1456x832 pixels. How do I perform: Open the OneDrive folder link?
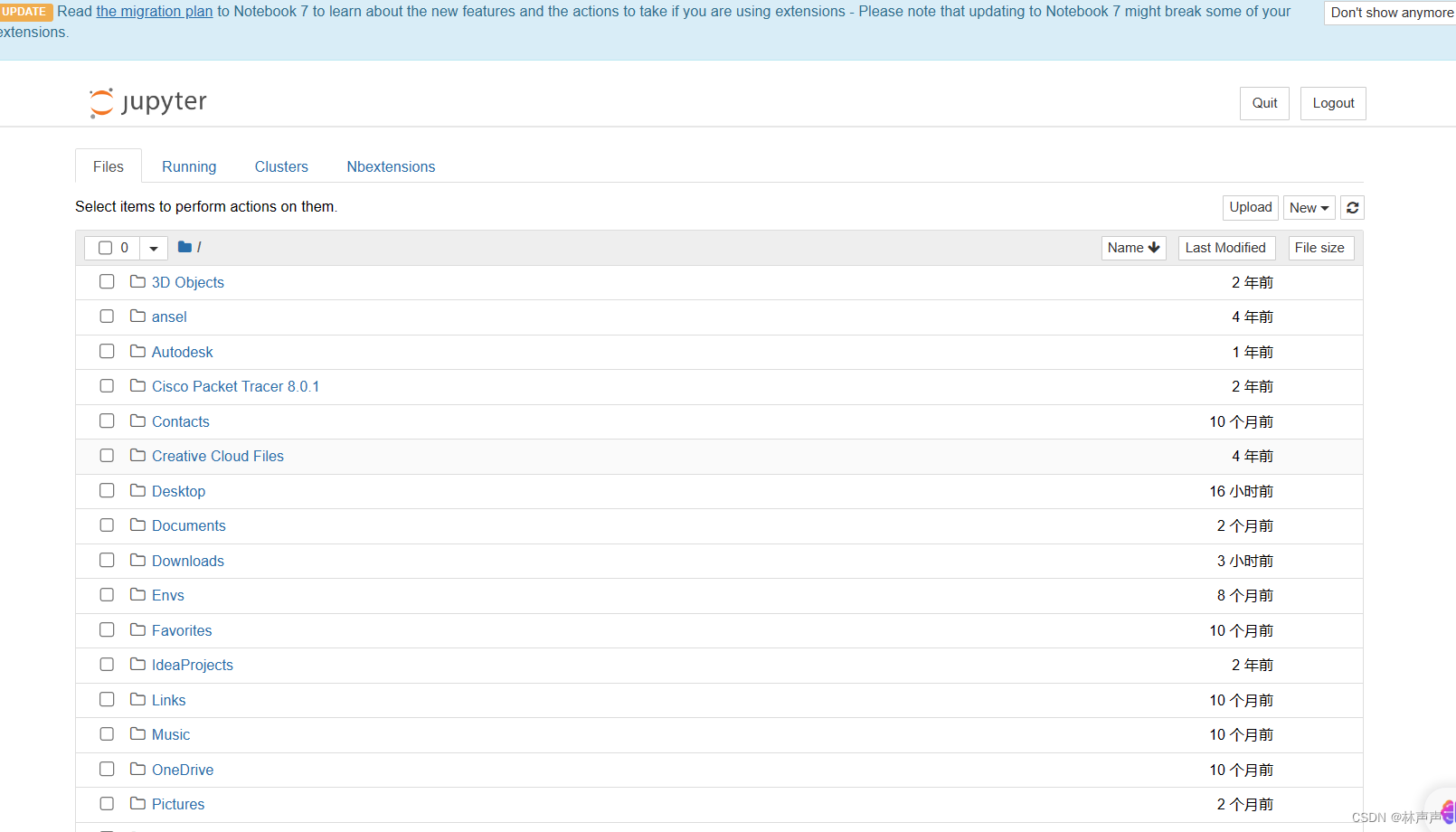click(x=183, y=770)
